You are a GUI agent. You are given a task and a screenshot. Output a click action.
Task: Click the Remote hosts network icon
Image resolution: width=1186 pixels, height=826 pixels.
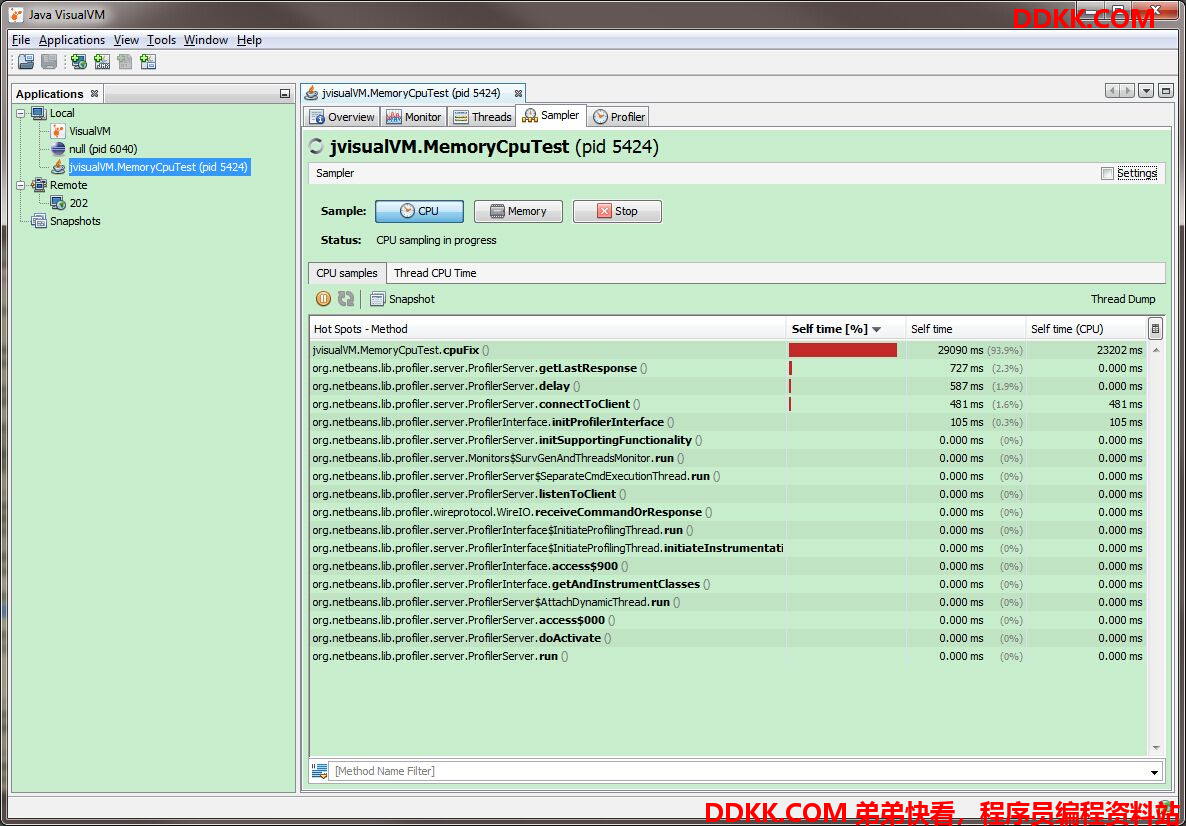pos(39,185)
